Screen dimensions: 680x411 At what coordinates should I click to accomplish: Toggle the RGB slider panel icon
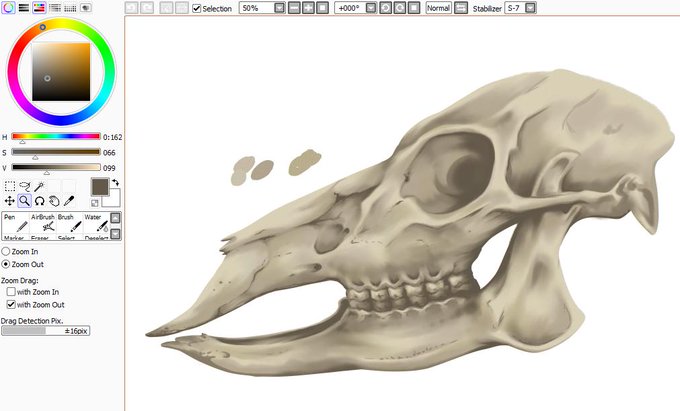click(24, 7)
